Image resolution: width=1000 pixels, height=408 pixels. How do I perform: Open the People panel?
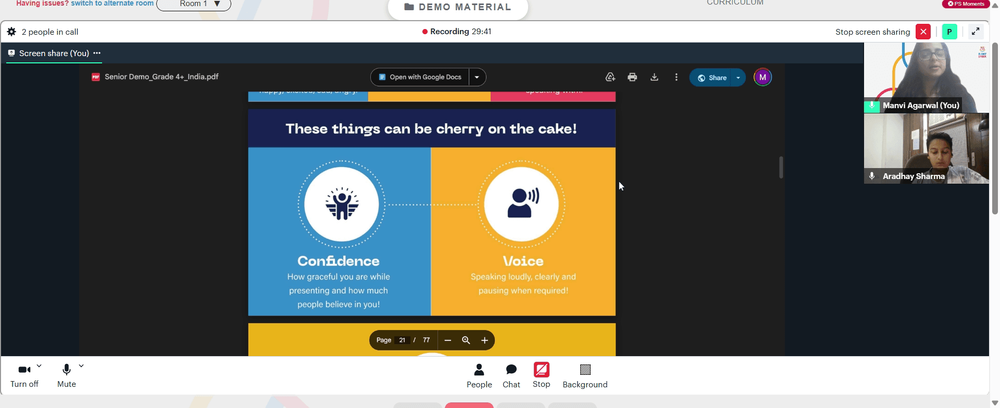pos(479,375)
